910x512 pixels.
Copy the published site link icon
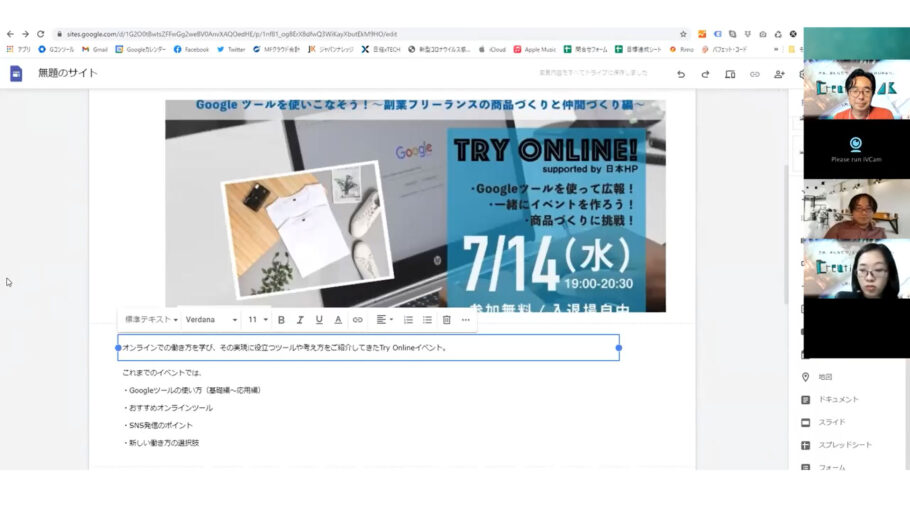coord(754,74)
